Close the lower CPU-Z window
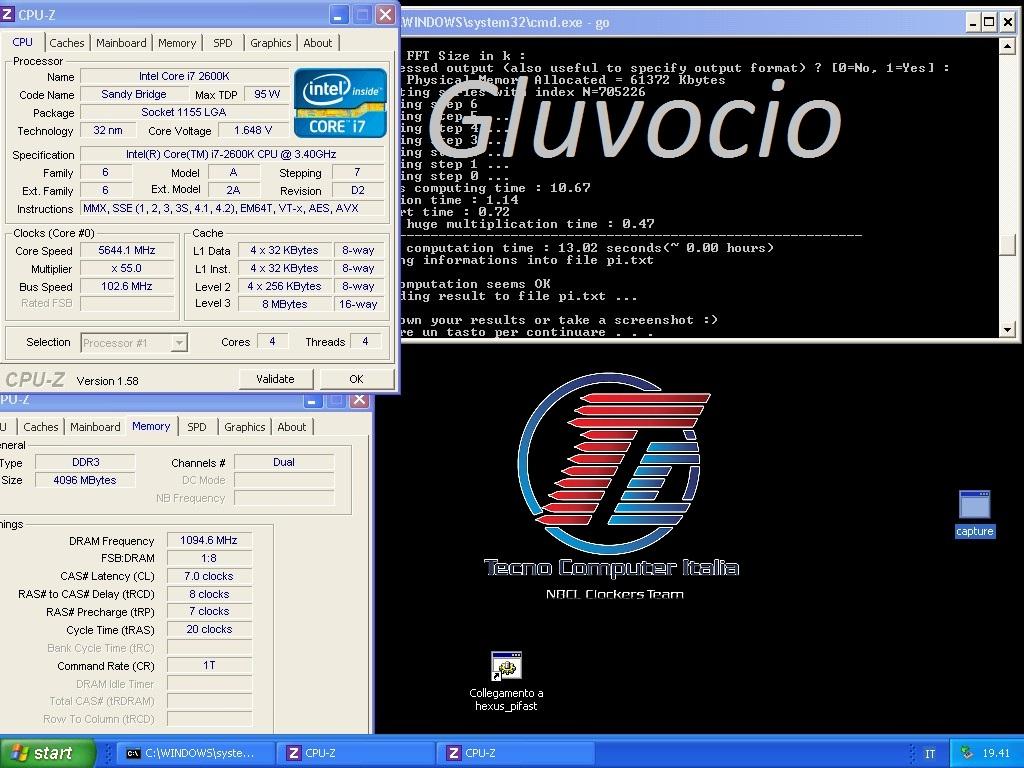Viewport: 1024px width, 768px height. [359, 400]
